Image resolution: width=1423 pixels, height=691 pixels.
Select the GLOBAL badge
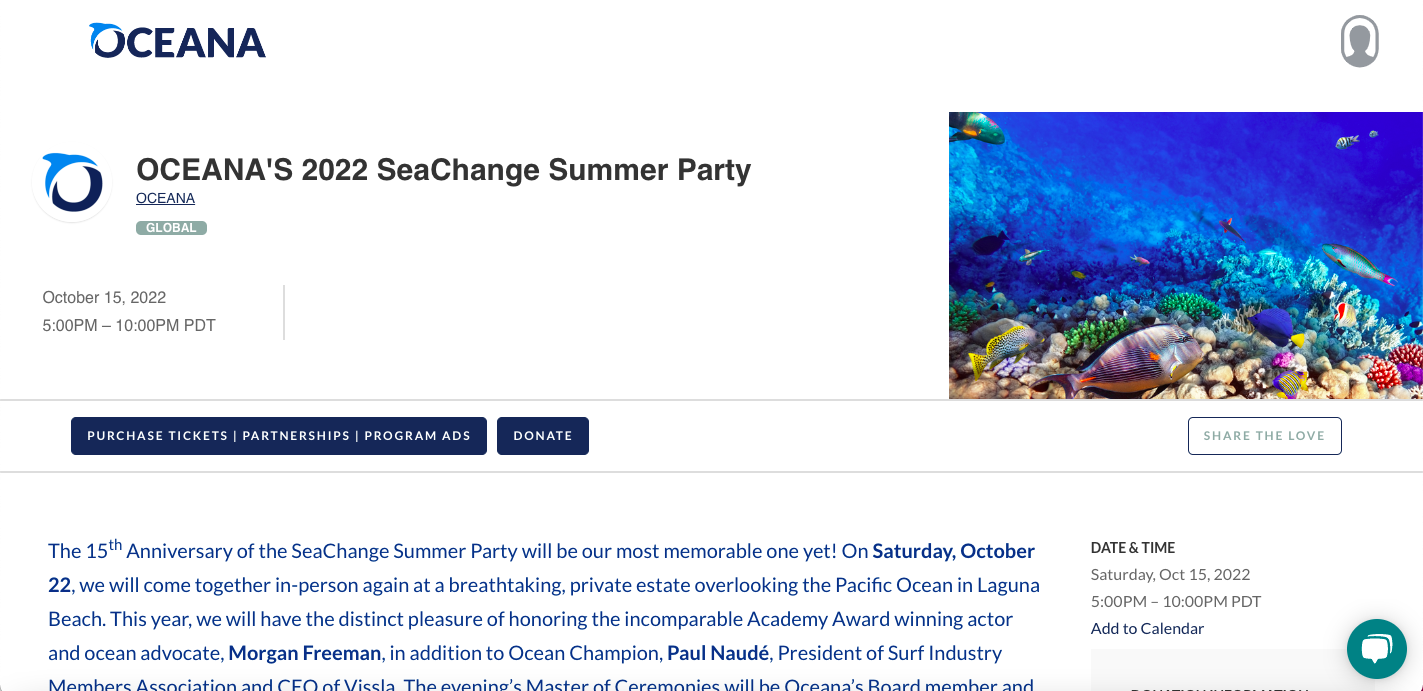[x=171, y=228]
